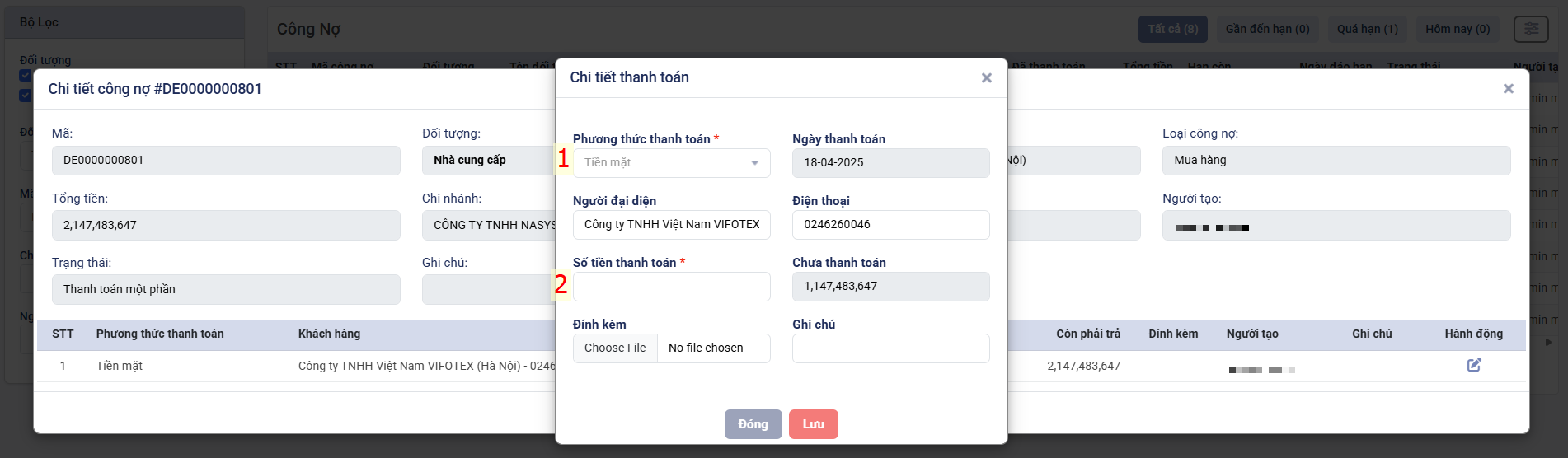
Task: Click the edit icon in Hành động column
Action: point(1474,365)
